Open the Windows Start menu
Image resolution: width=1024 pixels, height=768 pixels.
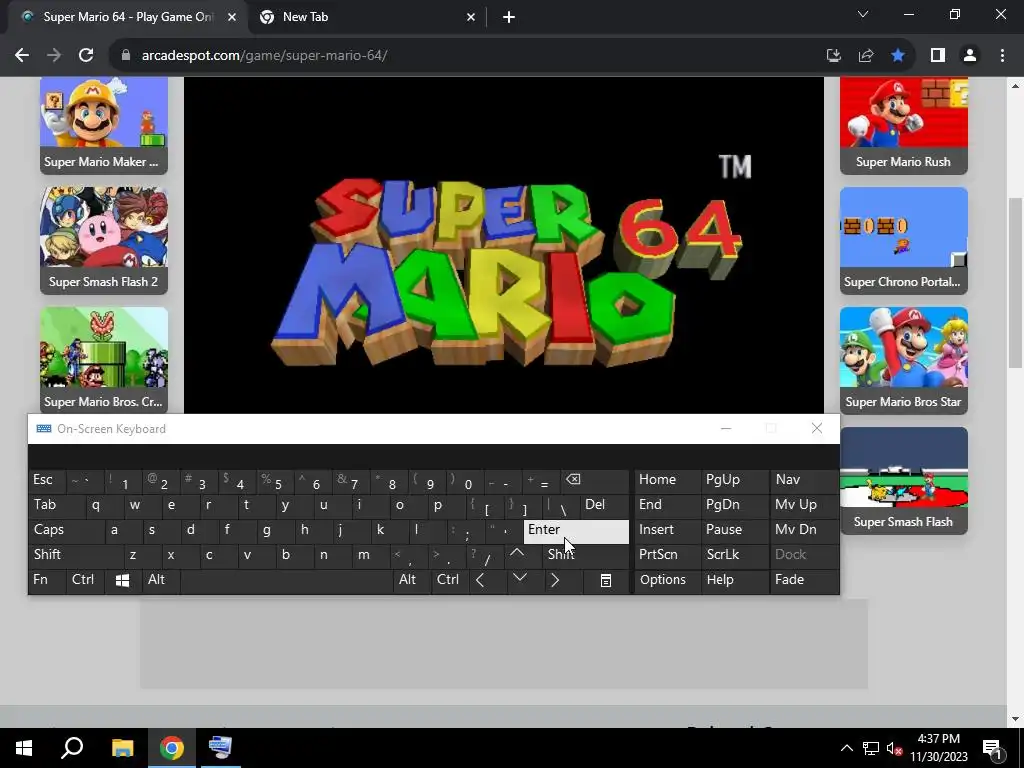[24, 748]
